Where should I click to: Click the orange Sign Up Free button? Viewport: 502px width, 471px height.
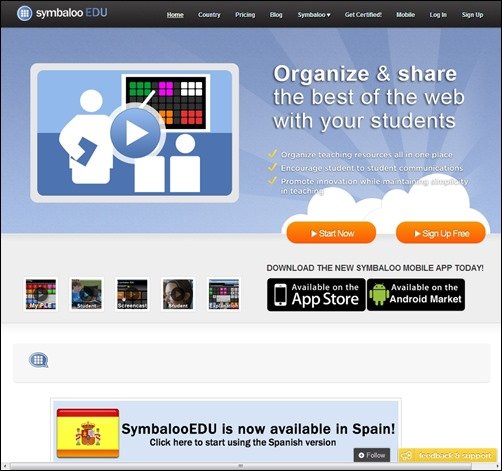(x=441, y=233)
